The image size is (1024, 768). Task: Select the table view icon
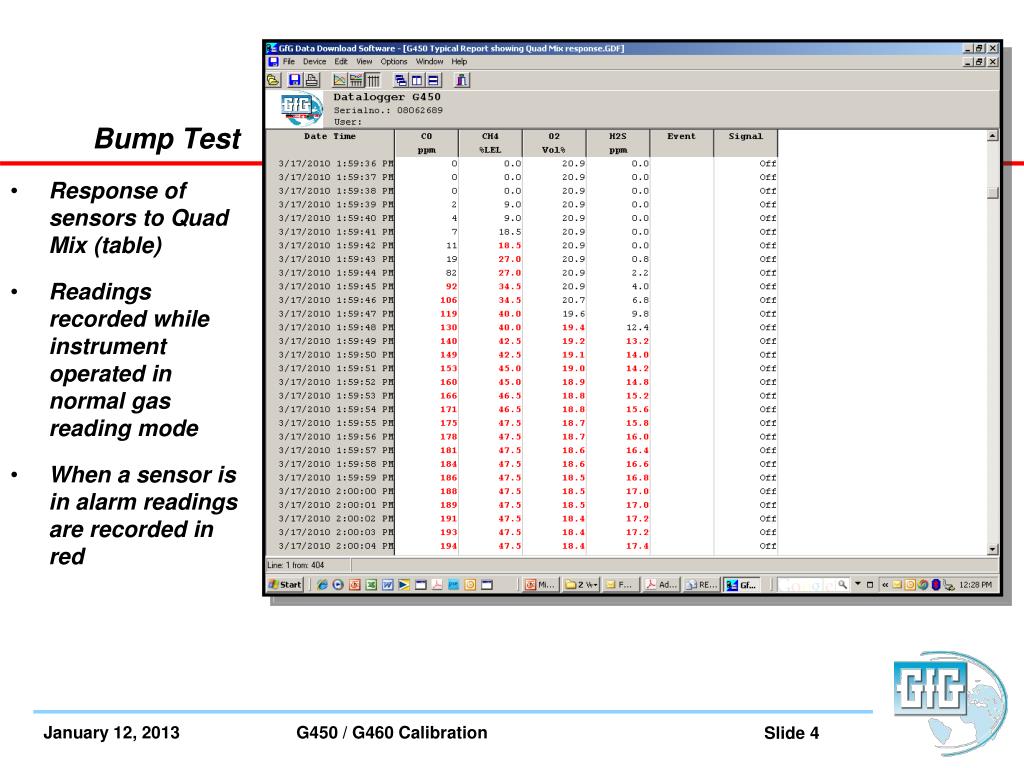[x=373, y=80]
